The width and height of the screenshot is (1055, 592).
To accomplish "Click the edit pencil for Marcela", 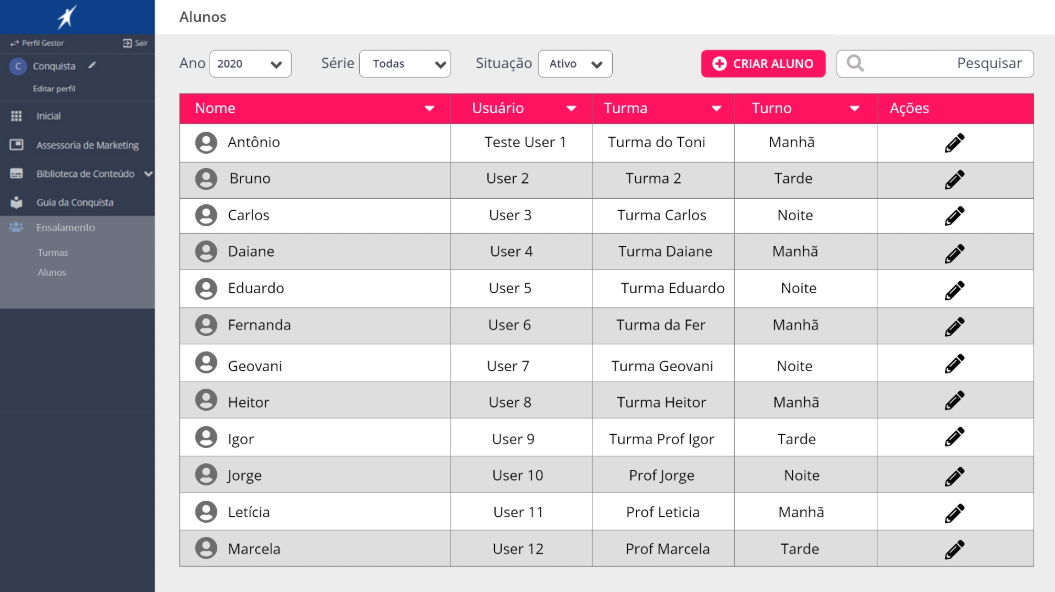I will [x=954, y=549].
